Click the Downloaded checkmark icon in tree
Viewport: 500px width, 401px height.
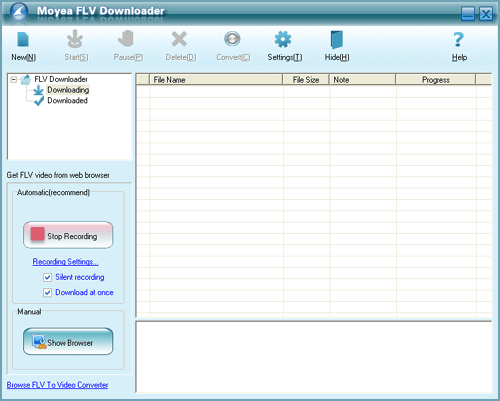(x=39, y=101)
